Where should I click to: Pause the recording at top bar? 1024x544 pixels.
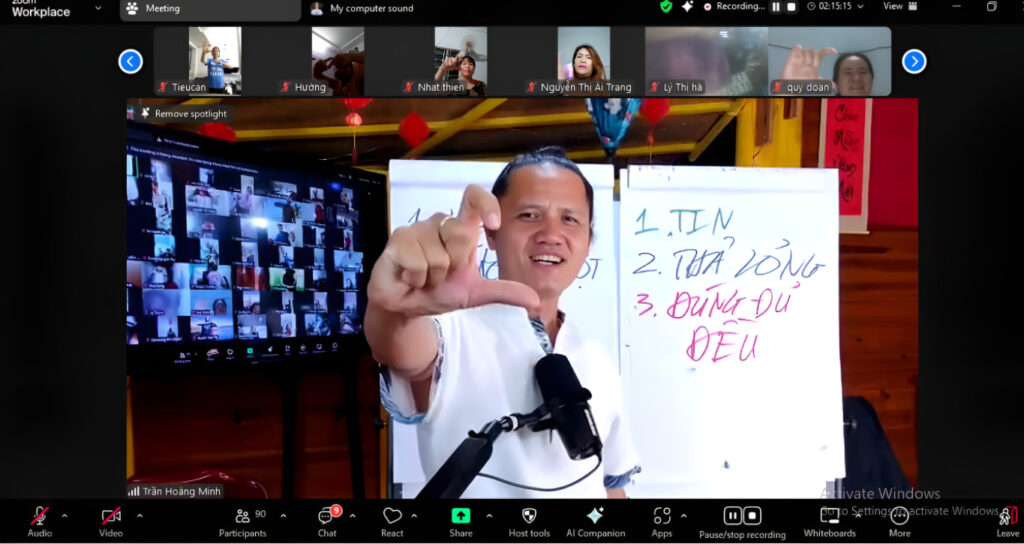click(776, 7)
